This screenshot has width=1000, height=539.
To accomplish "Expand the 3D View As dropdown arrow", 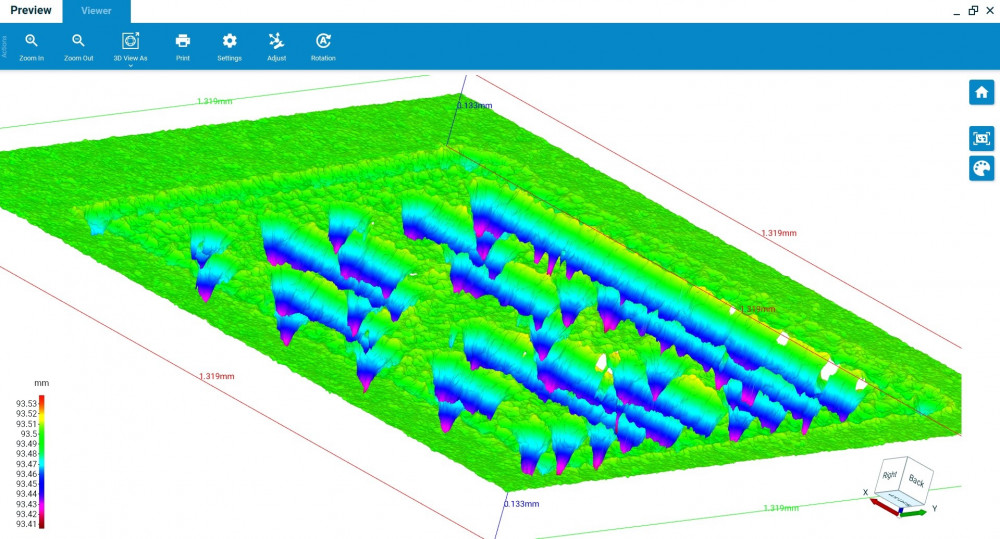I will click(130, 65).
